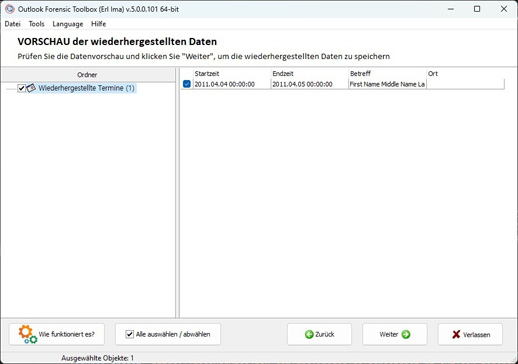Sort by the Betreff column header
The image size is (518, 364).
pyautogui.click(x=387, y=74)
